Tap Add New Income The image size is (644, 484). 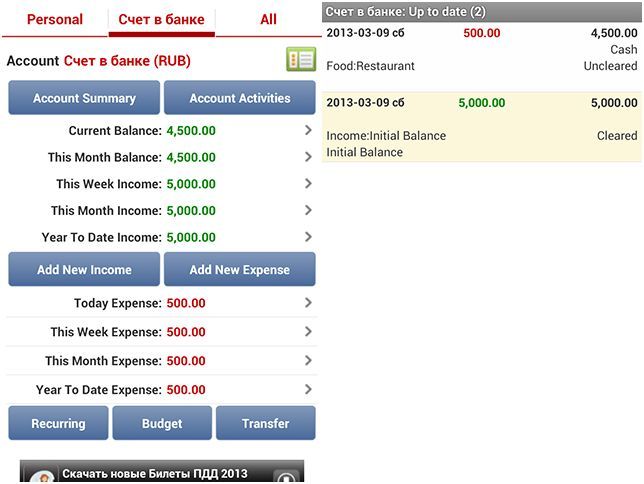[84, 270]
